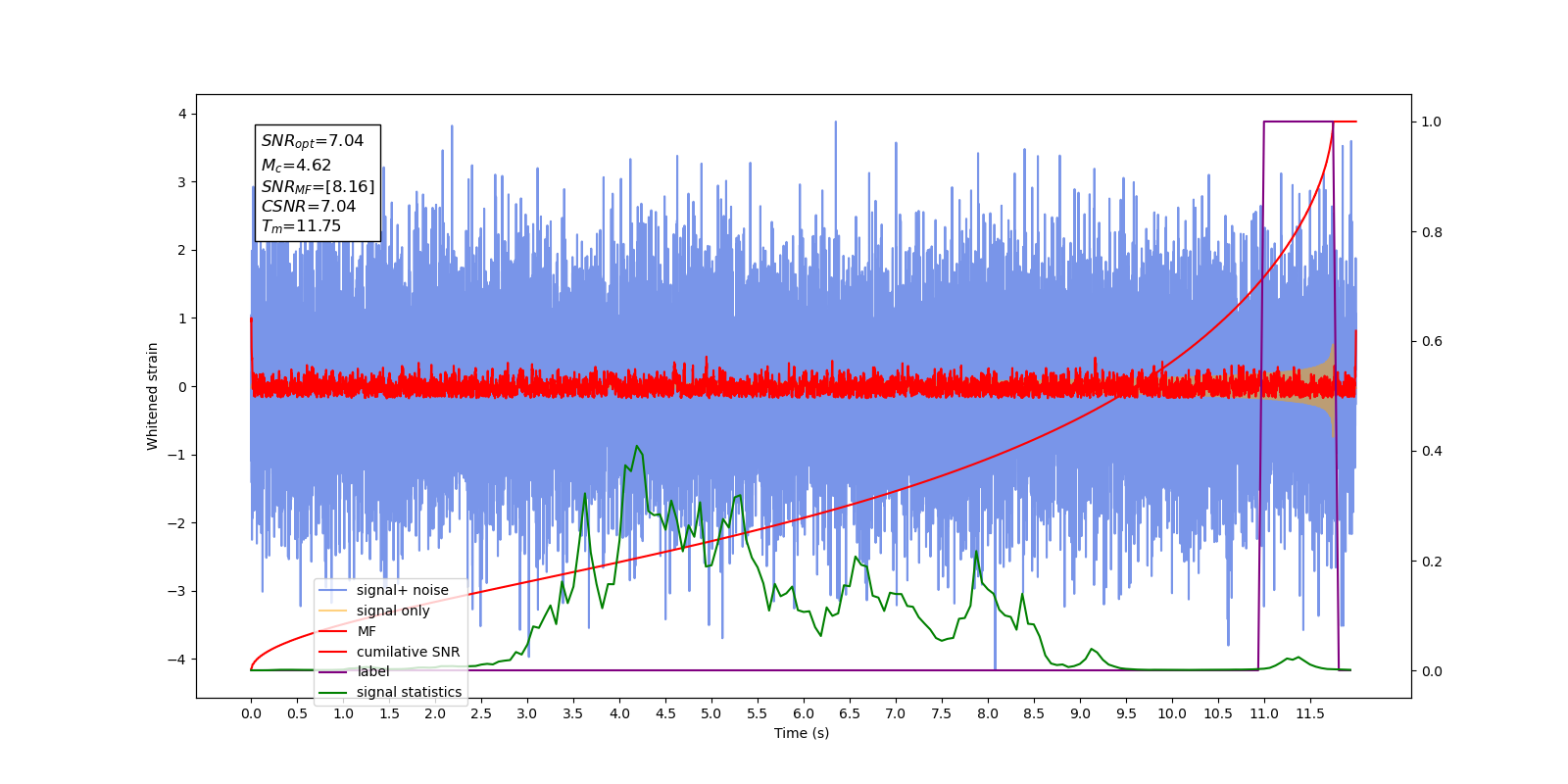This screenshot has height=784, width=1568.
Task: Click the 0.4 tick on the right axis
Action: [x=1432, y=452]
